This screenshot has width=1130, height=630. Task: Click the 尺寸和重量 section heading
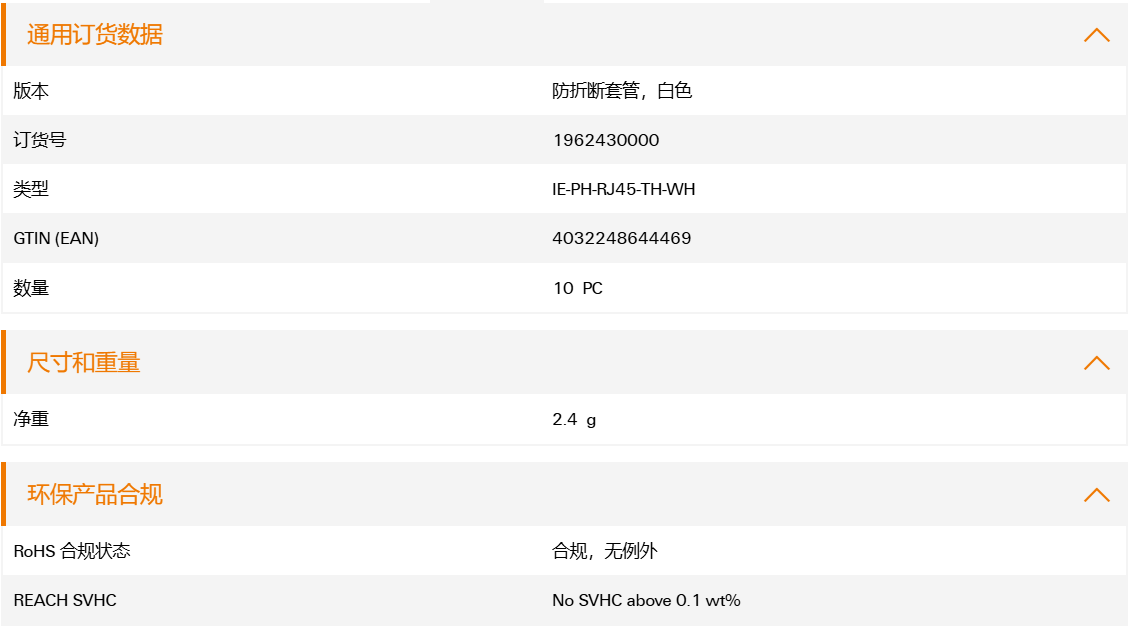(x=84, y=363)
